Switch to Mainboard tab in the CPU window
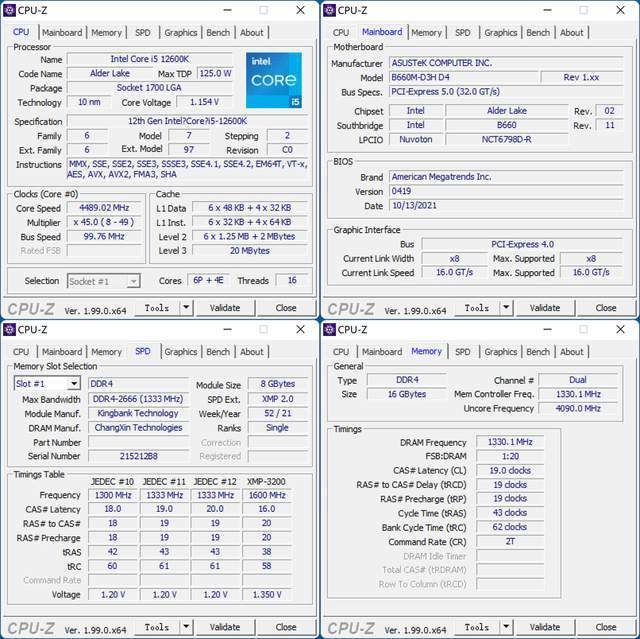 (x=62, y=33)
